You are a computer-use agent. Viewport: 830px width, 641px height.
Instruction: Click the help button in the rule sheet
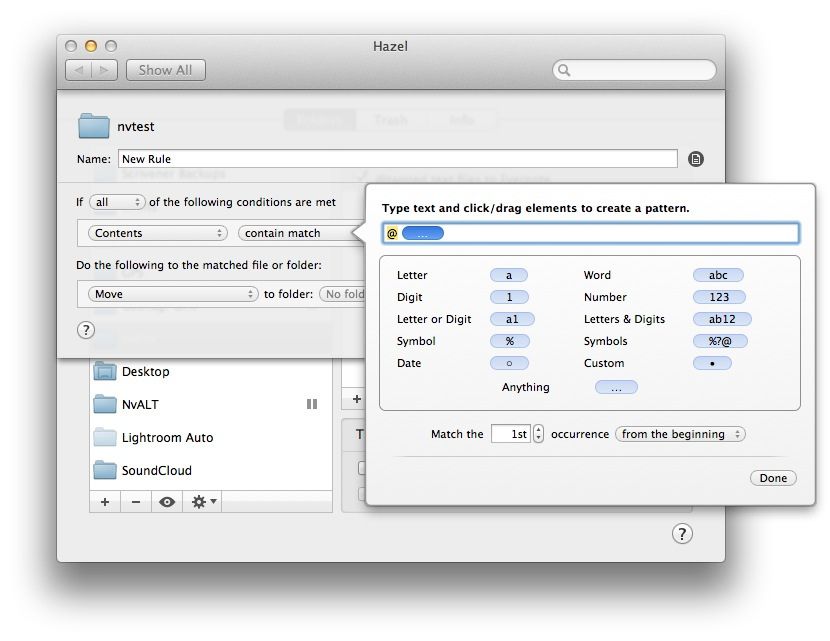click(x=86, y=330)
